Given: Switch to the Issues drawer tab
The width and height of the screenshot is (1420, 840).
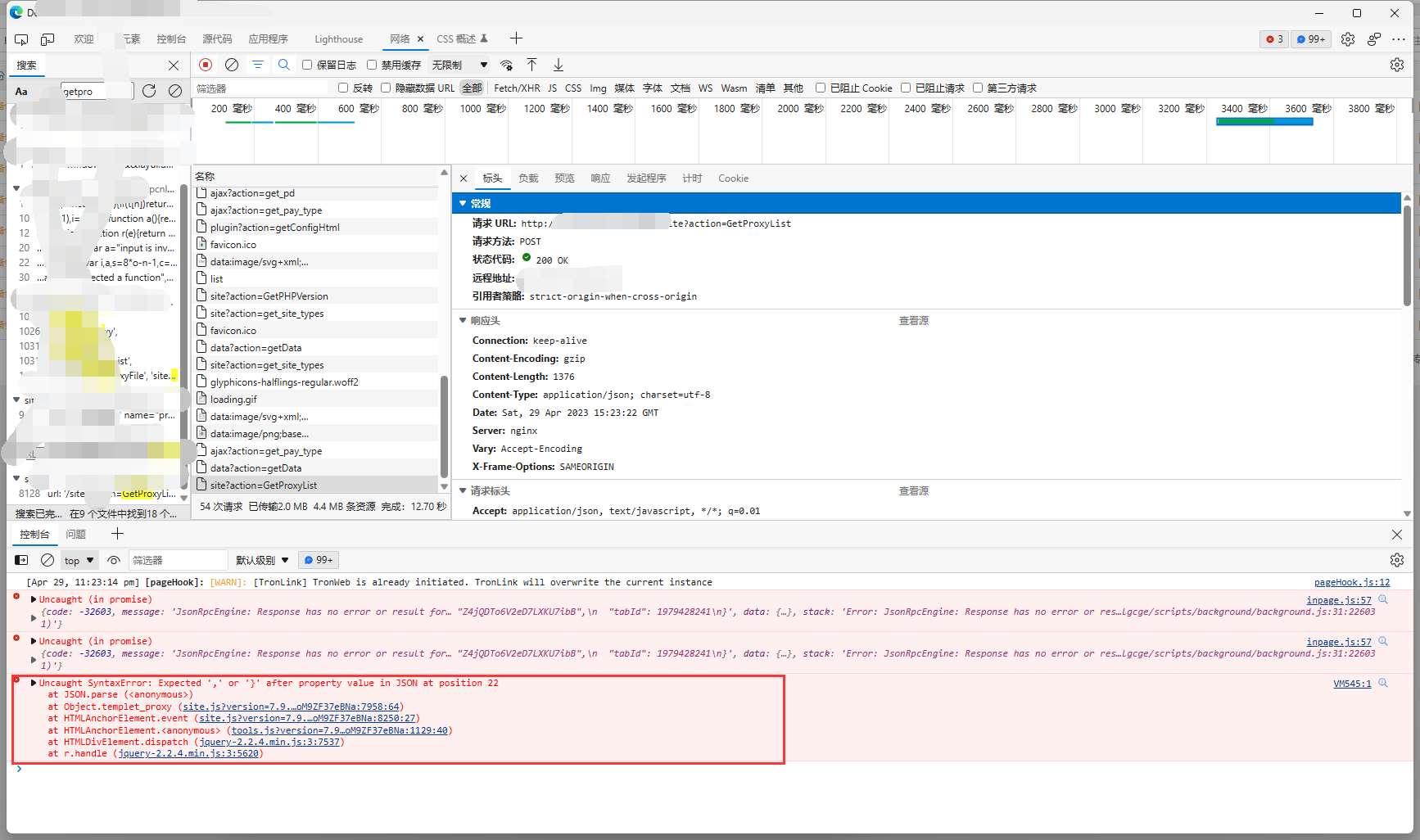Looking at the screenshot, I should (x=76, y=535).
